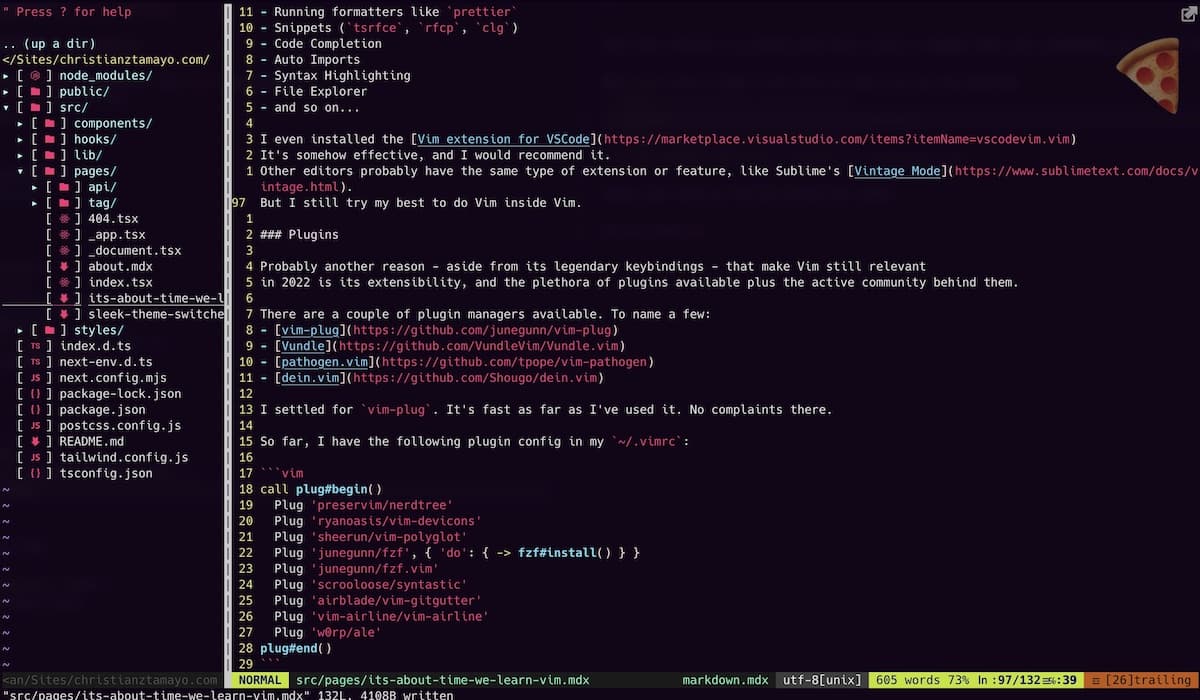Open the README.md file name

91,441
